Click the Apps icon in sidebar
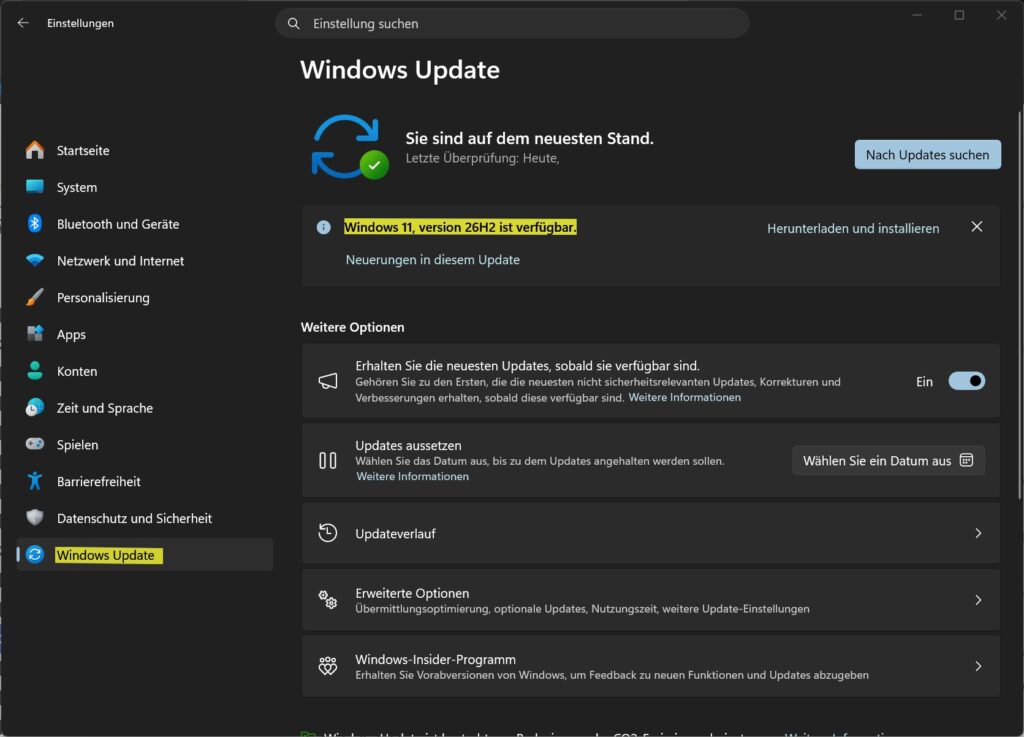 (35, 334)
